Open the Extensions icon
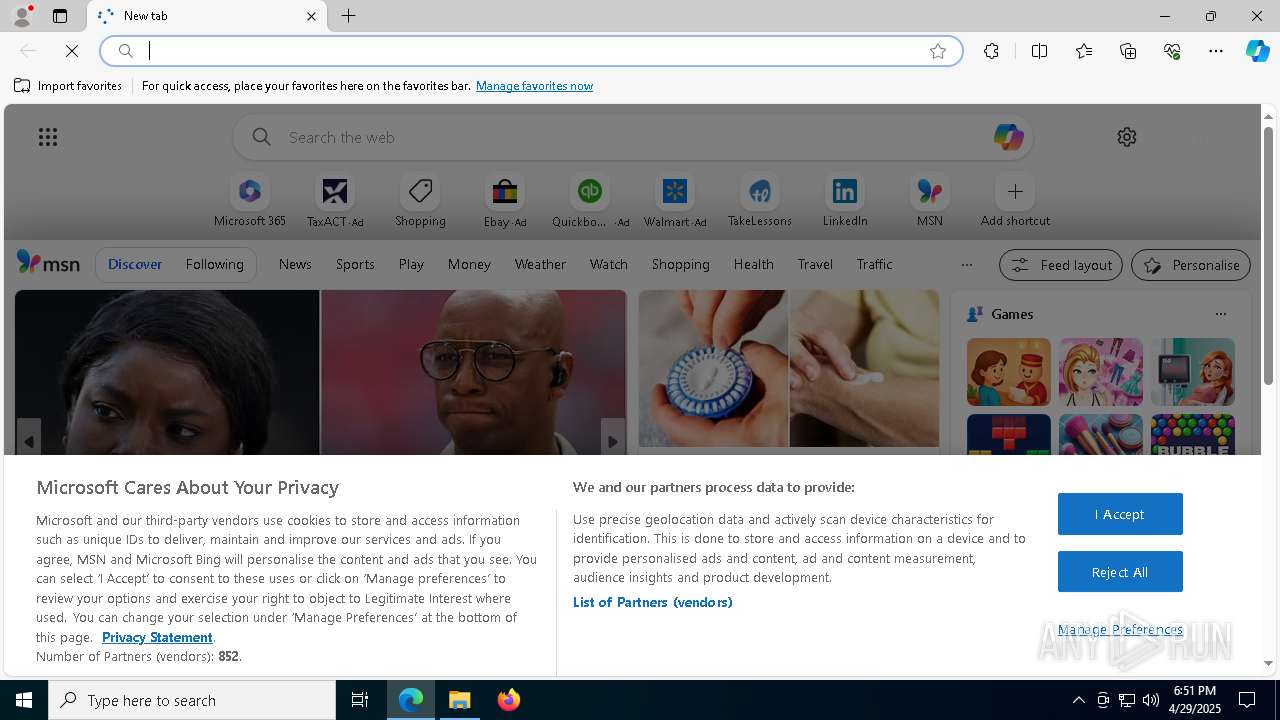Screen dimensions: 1280x720 tap(991, 51)
